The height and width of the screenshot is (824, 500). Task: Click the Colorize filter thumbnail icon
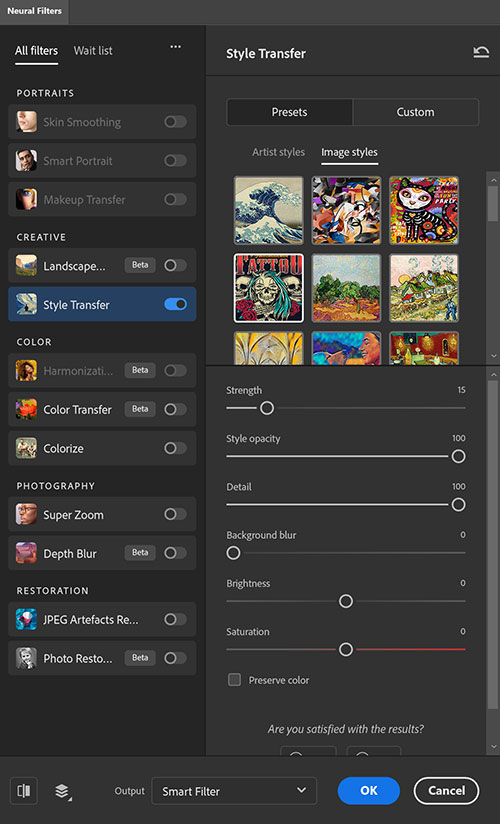click(x=26, y=448)
